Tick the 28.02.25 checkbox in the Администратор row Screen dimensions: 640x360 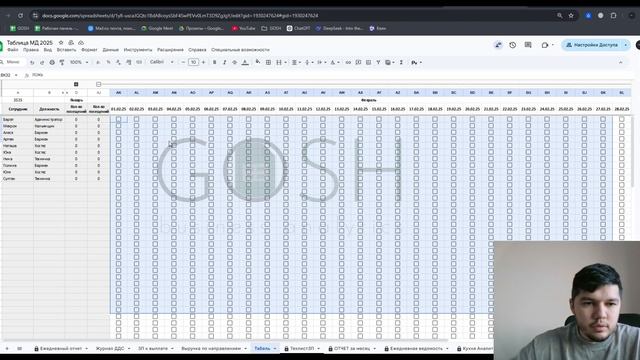point(622,120)
